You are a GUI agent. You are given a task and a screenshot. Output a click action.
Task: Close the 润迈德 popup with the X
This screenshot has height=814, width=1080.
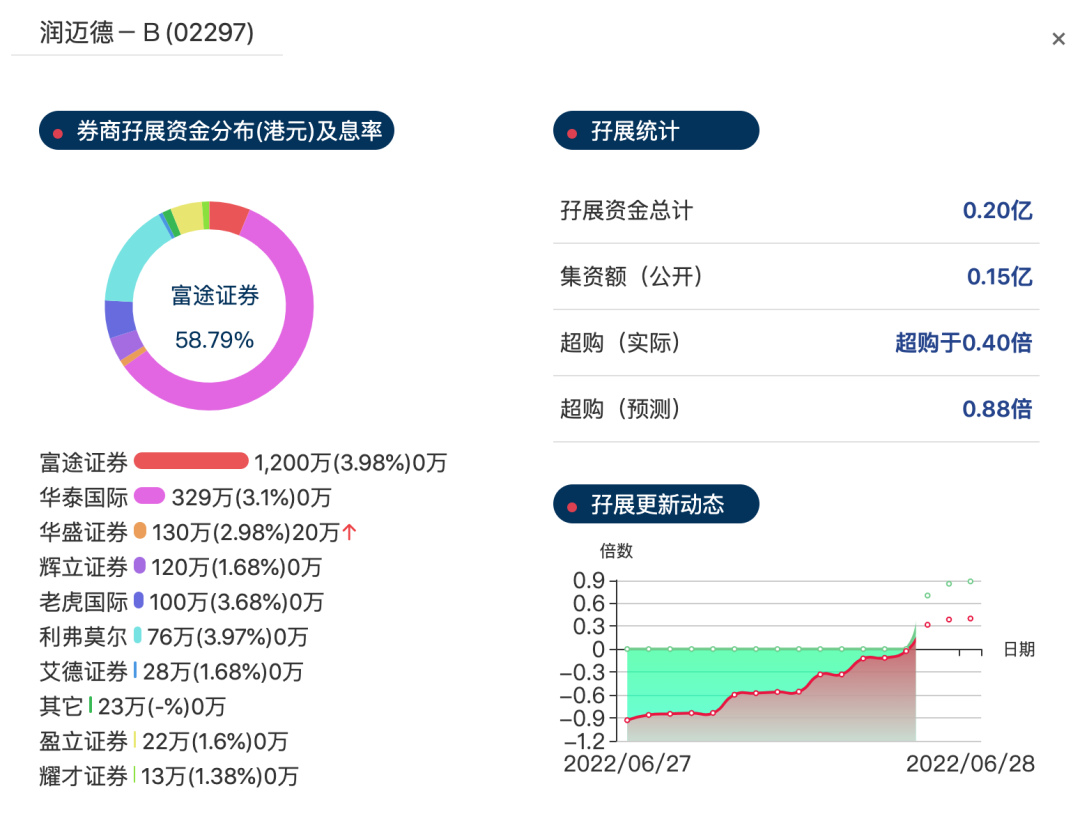point(1058,39)
